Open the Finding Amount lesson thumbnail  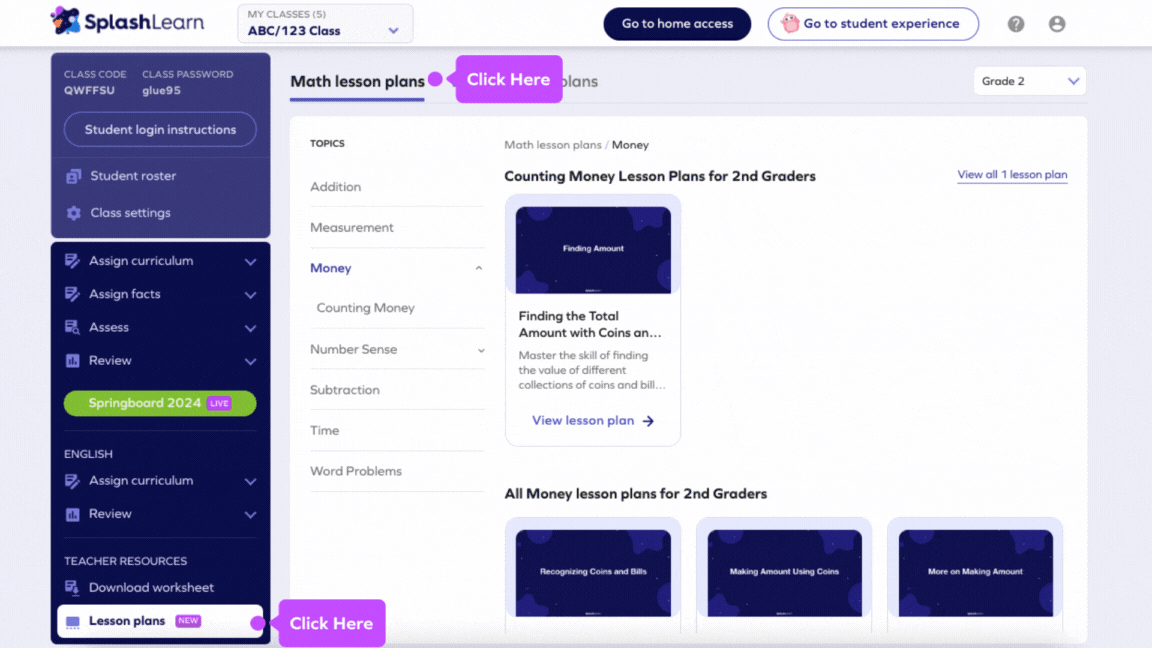[593, 250]
